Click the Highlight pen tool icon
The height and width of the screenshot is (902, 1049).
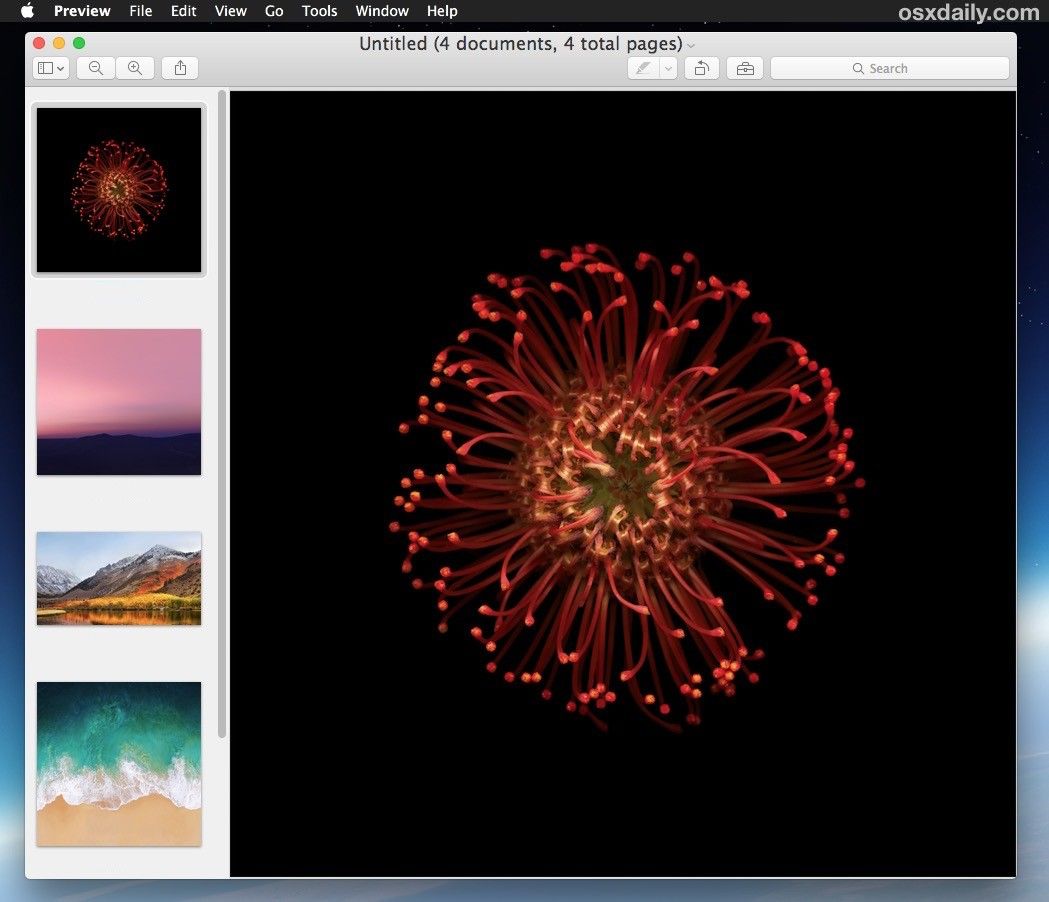(642, 68)
